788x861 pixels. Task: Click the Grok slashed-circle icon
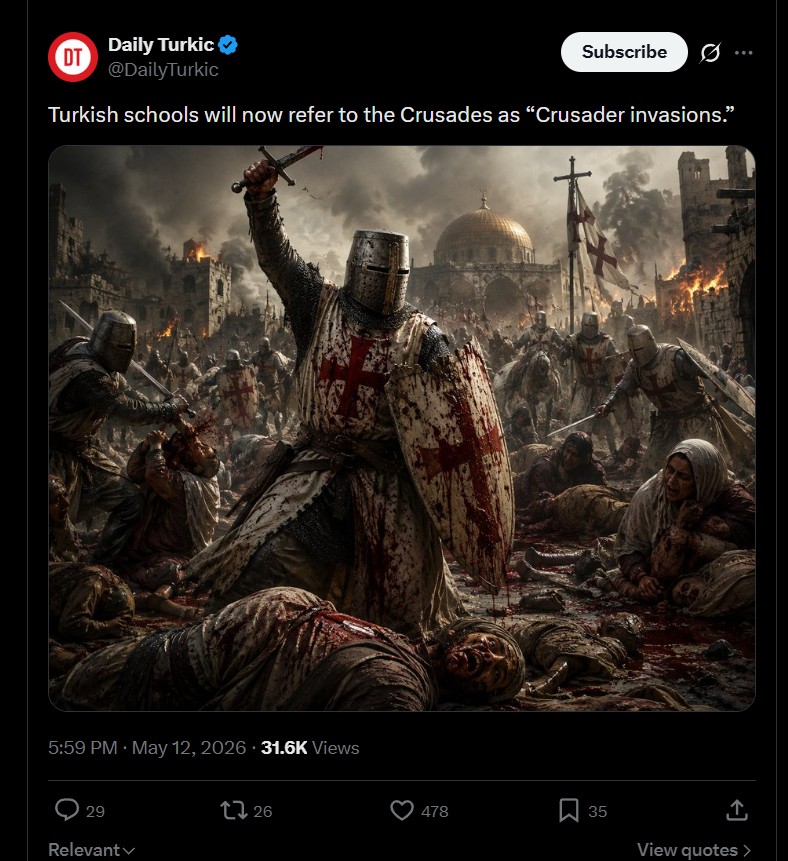coord(710,53)
